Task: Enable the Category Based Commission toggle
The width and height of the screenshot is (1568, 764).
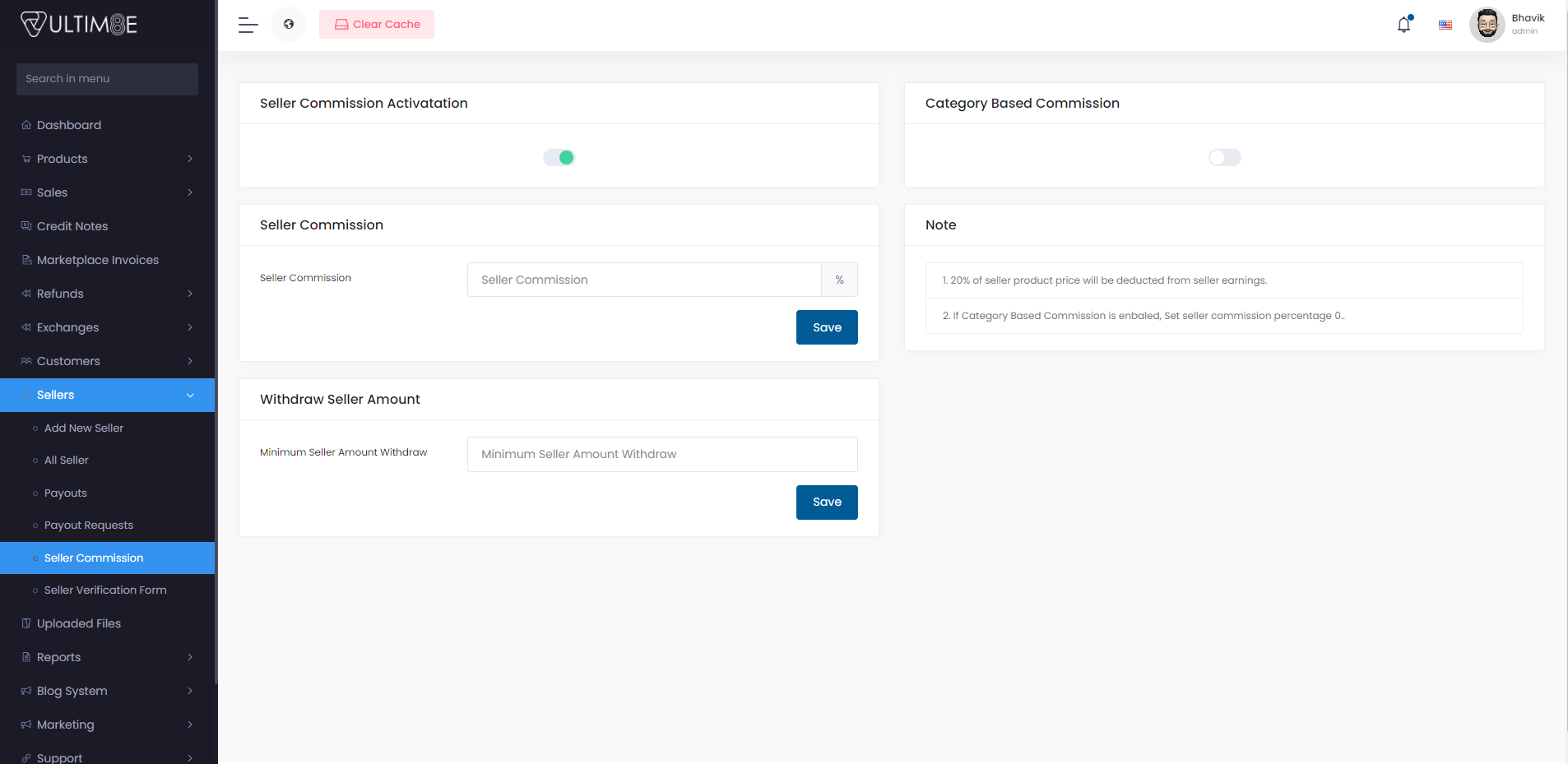Action: (x=1224, y=157)
